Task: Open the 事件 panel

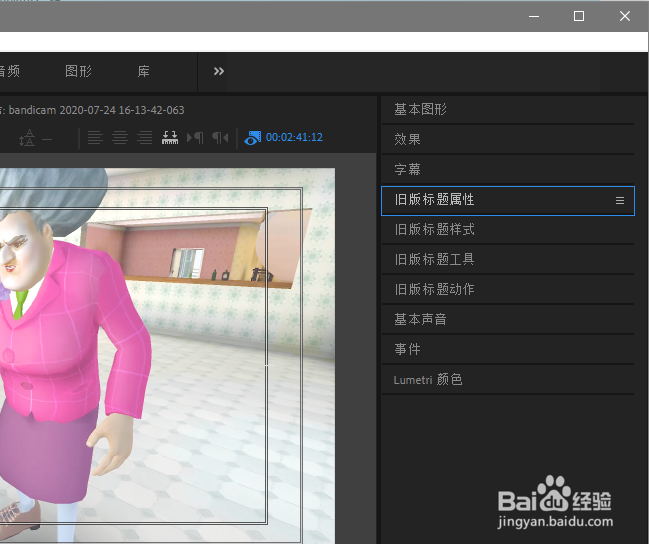Action: point(507,349)
